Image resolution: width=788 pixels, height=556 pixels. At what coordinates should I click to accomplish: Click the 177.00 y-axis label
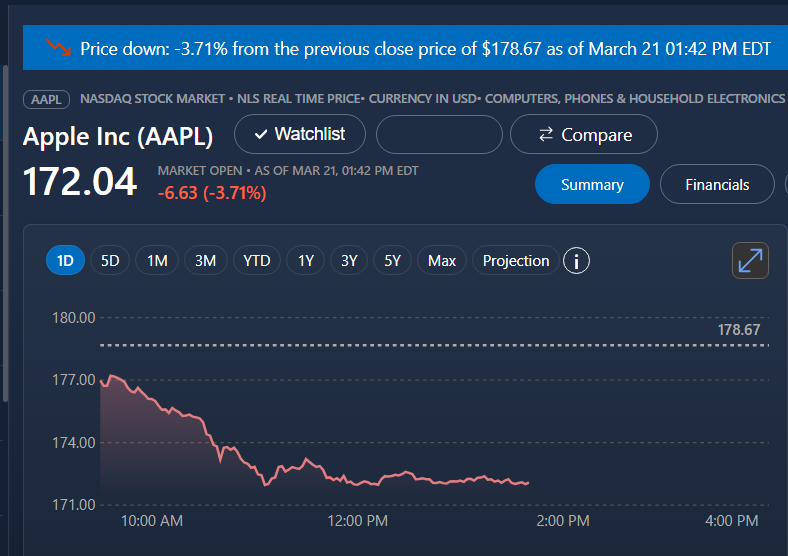coord(73,380)
